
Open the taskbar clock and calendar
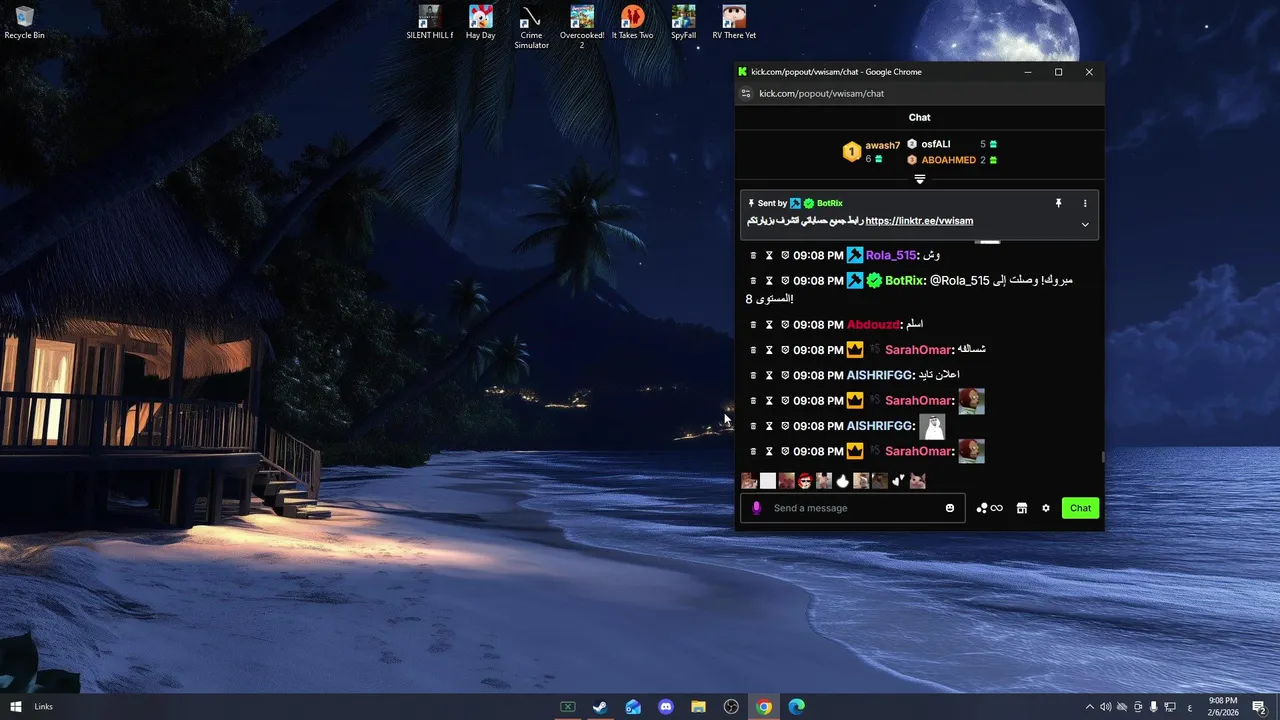pyautogui.click(x=1223, y=707)
